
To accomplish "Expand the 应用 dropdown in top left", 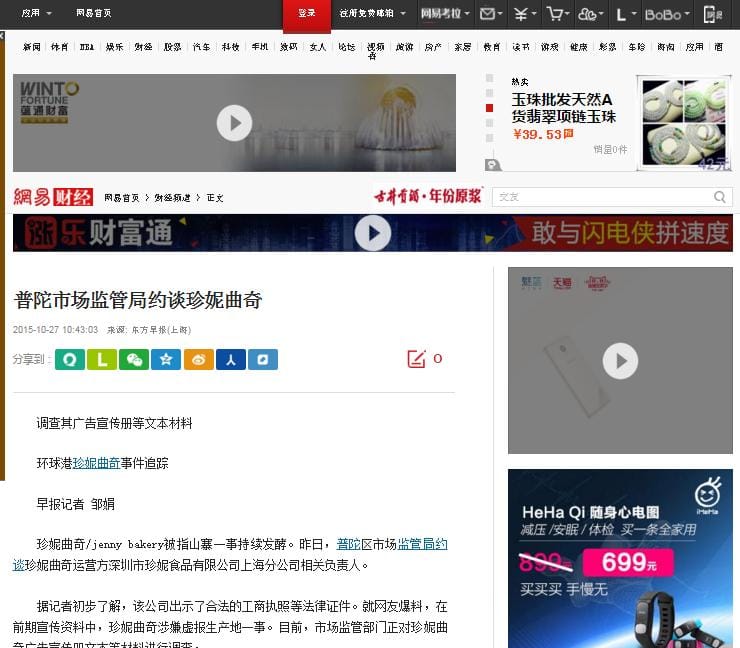I will pos(36,14).
